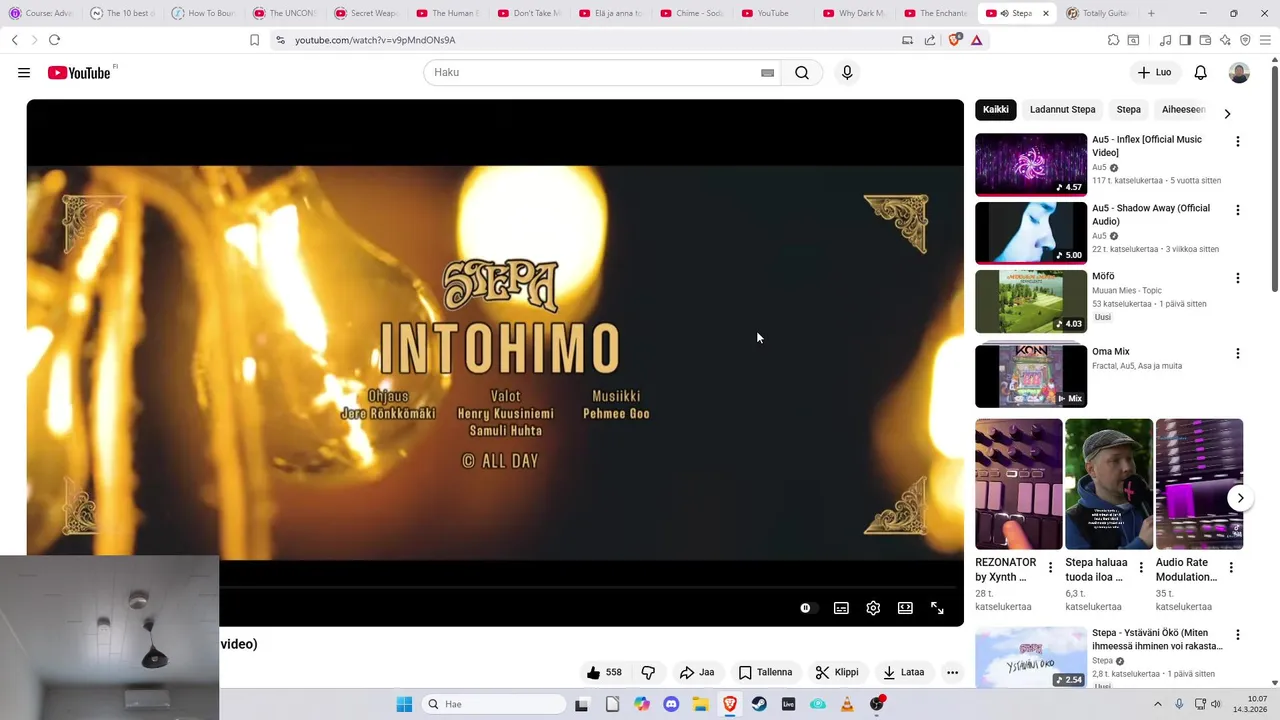Select the Aiheeseen filter chip

tap(1184, 110)
